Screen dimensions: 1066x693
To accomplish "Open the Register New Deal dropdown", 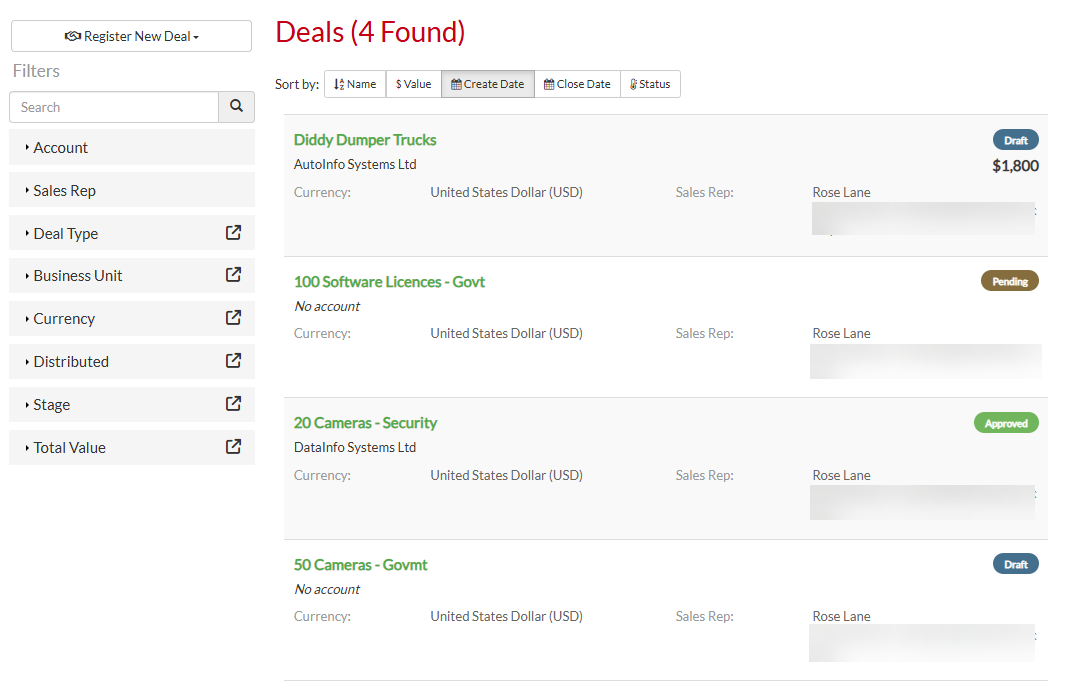I will pyautogui.click(x=131, y=36).
